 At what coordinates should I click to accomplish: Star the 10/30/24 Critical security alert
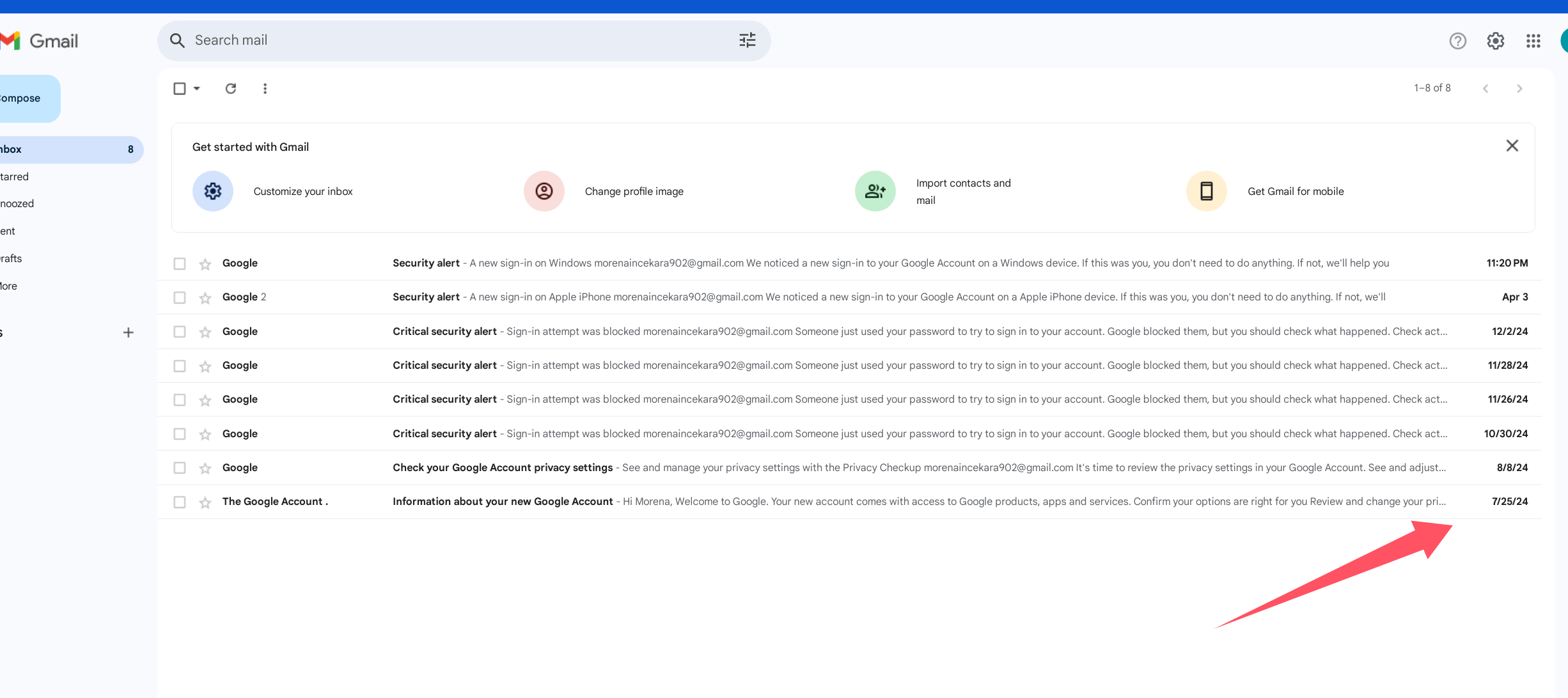(x=205, y=435)
